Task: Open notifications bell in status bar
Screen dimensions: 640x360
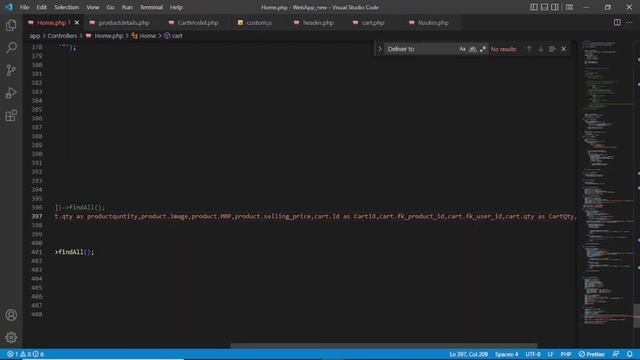Action: tap(629, 354)
